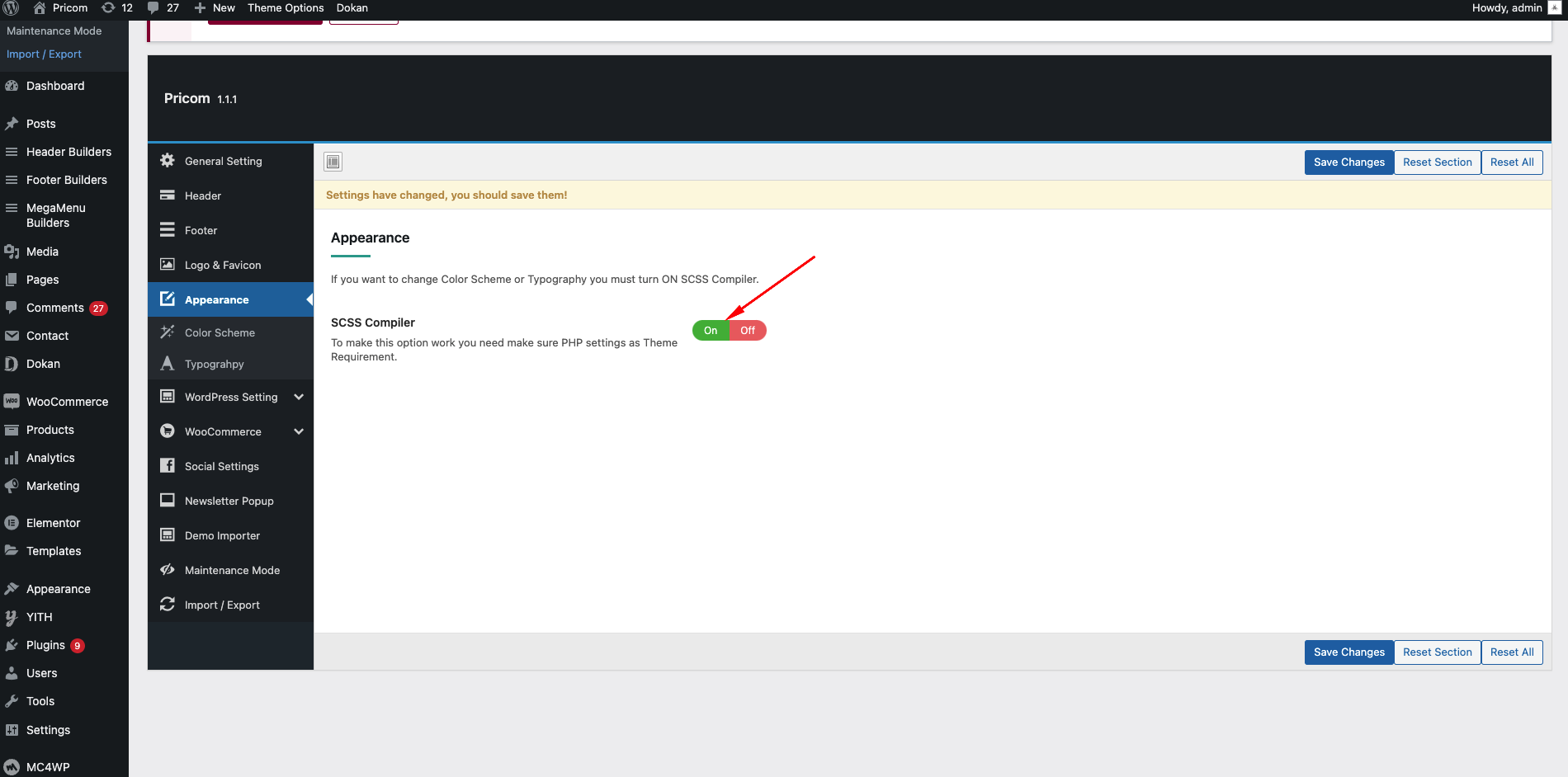Image resolution: width=1568 pixels, height=777 pixels.
Task: Click the updates icon showing 12
Action: (108, 8)
